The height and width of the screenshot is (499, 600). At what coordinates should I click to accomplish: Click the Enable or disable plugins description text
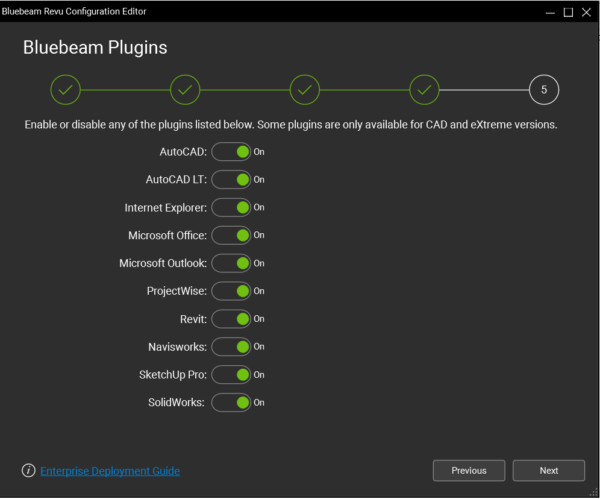coord(291,125)
